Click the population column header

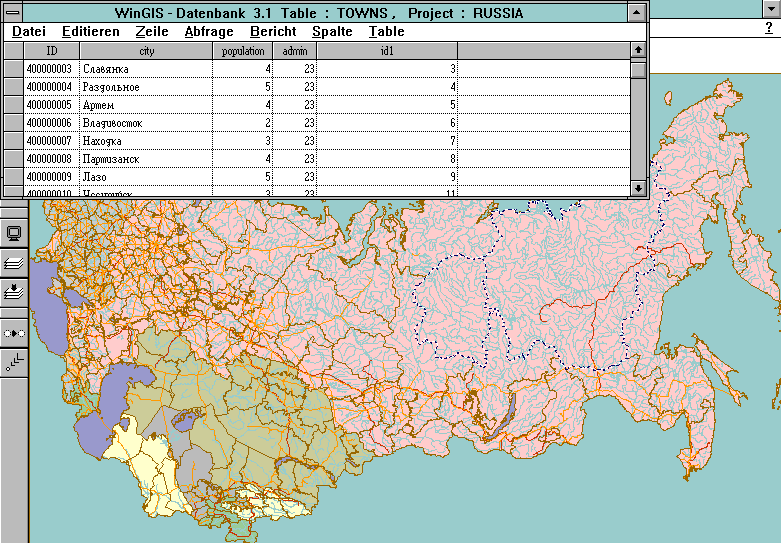243,51
